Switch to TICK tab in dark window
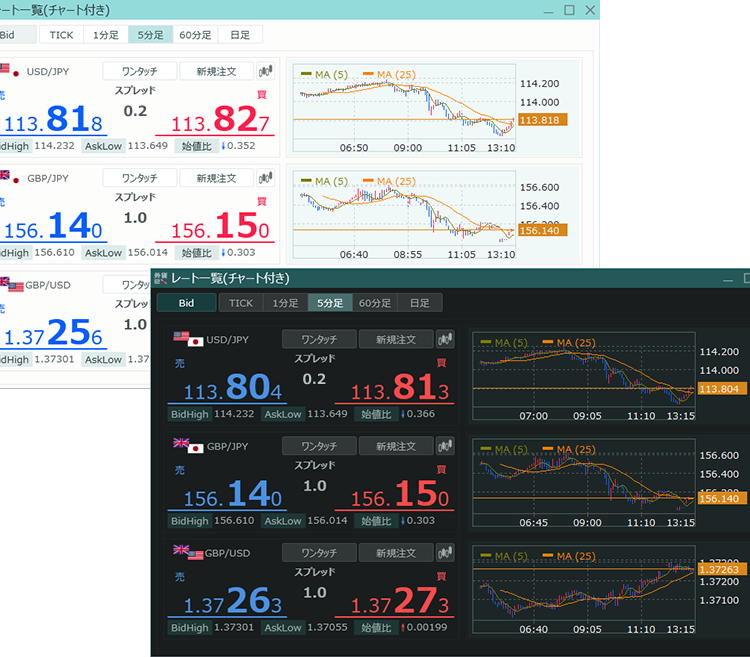 click(x=241, y=303)
